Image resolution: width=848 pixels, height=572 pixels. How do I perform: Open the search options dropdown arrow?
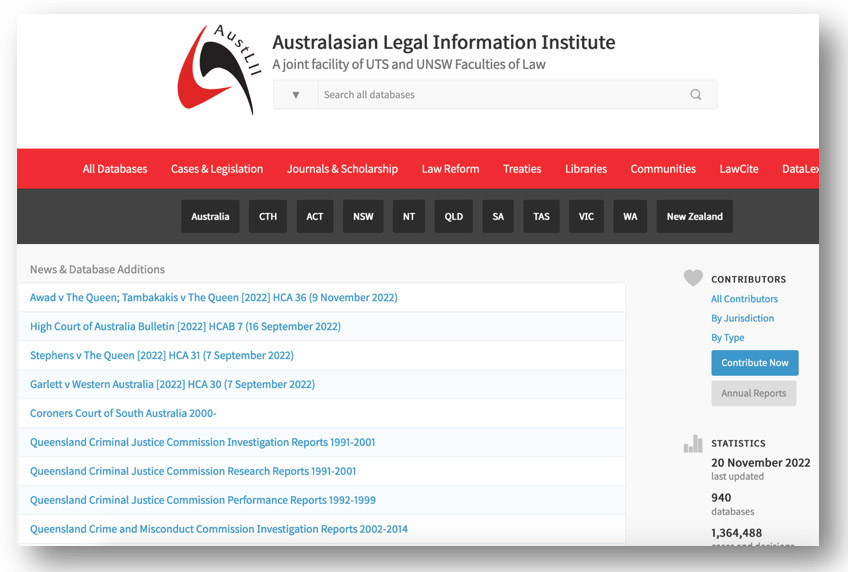click(296, 95)
